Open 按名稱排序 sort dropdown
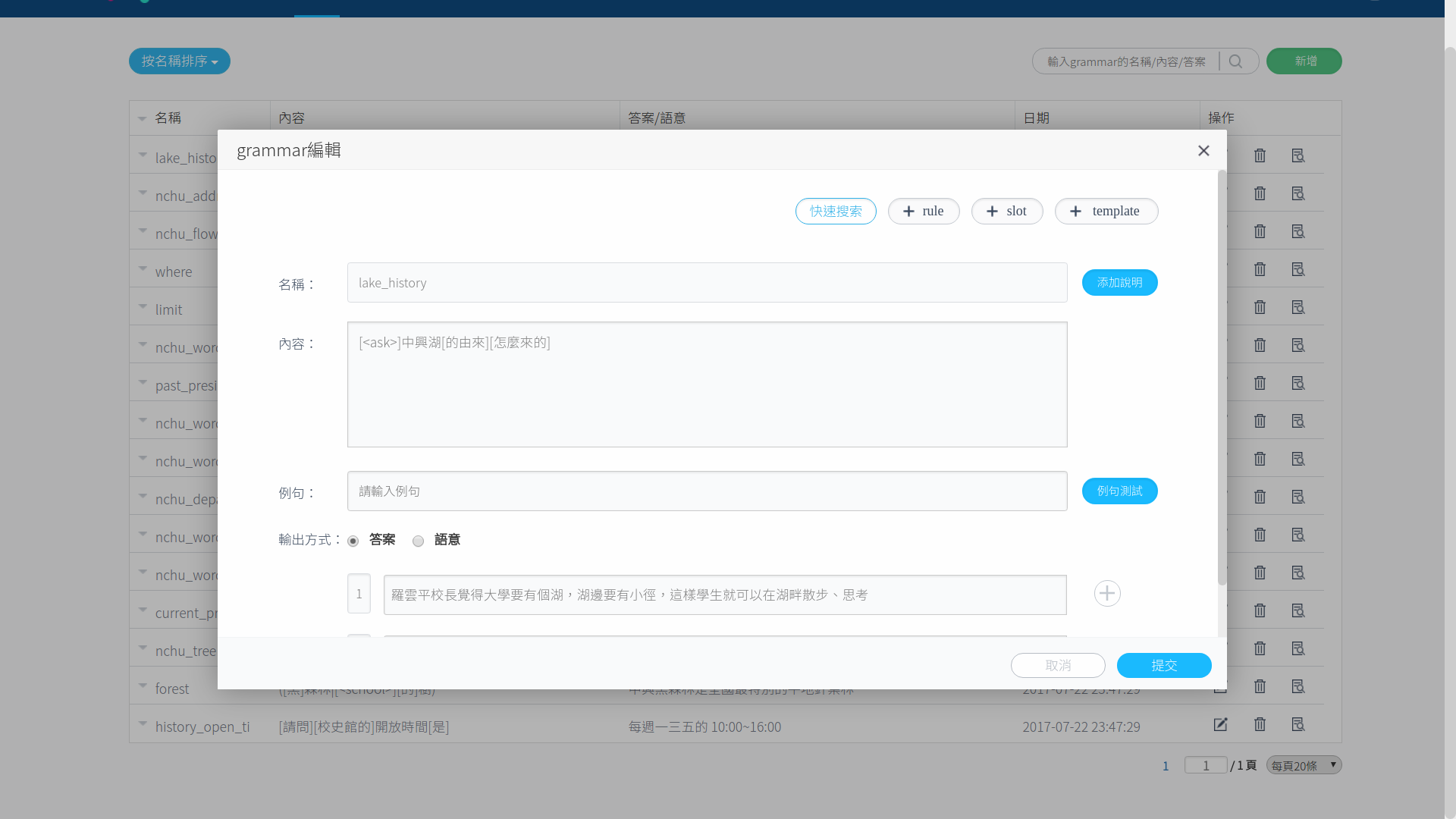 click(x=179, y=61)
